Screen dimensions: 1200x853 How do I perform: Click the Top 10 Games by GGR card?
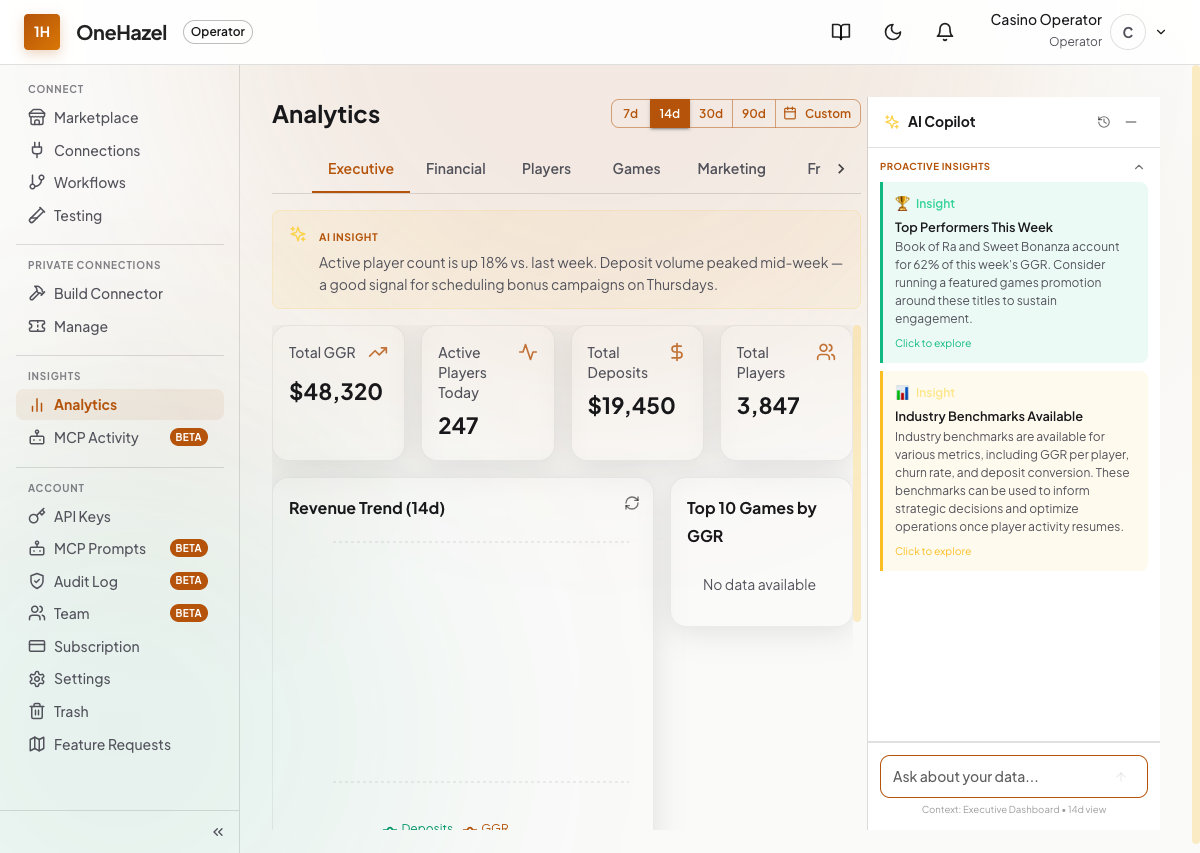[x=761, y=552]
